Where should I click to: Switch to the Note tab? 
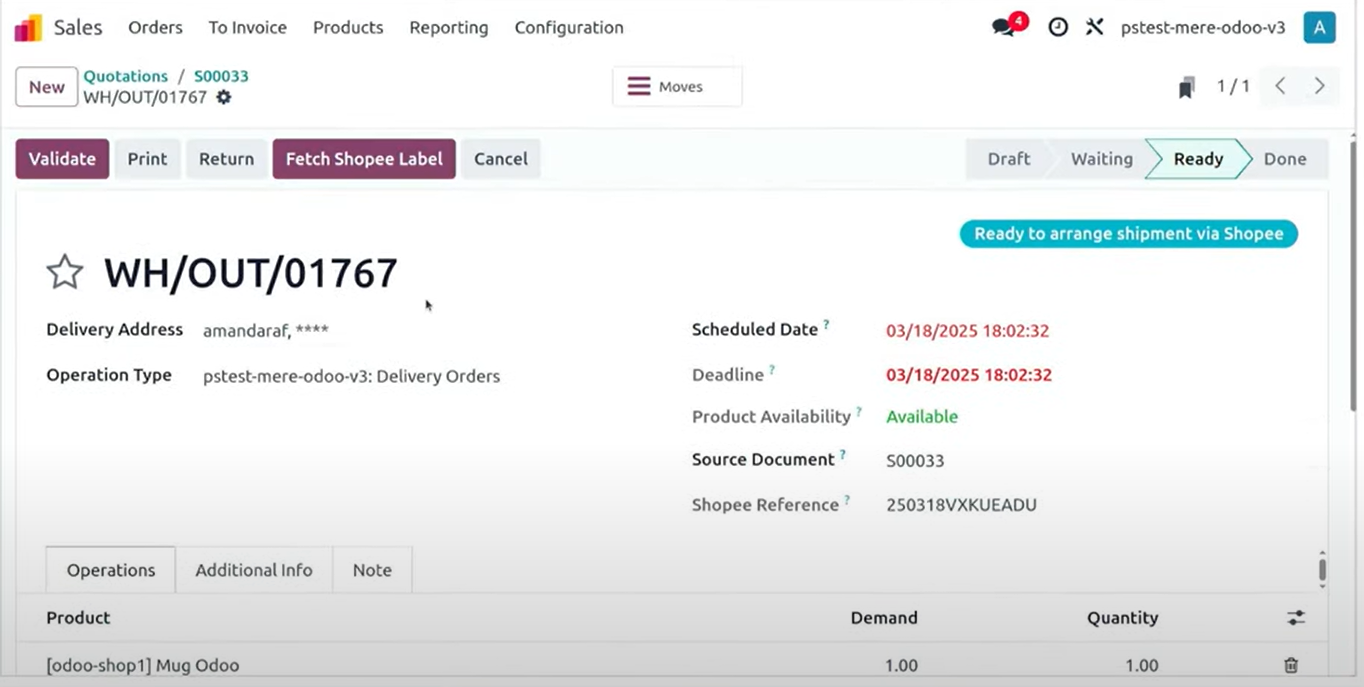coord(372,570)
